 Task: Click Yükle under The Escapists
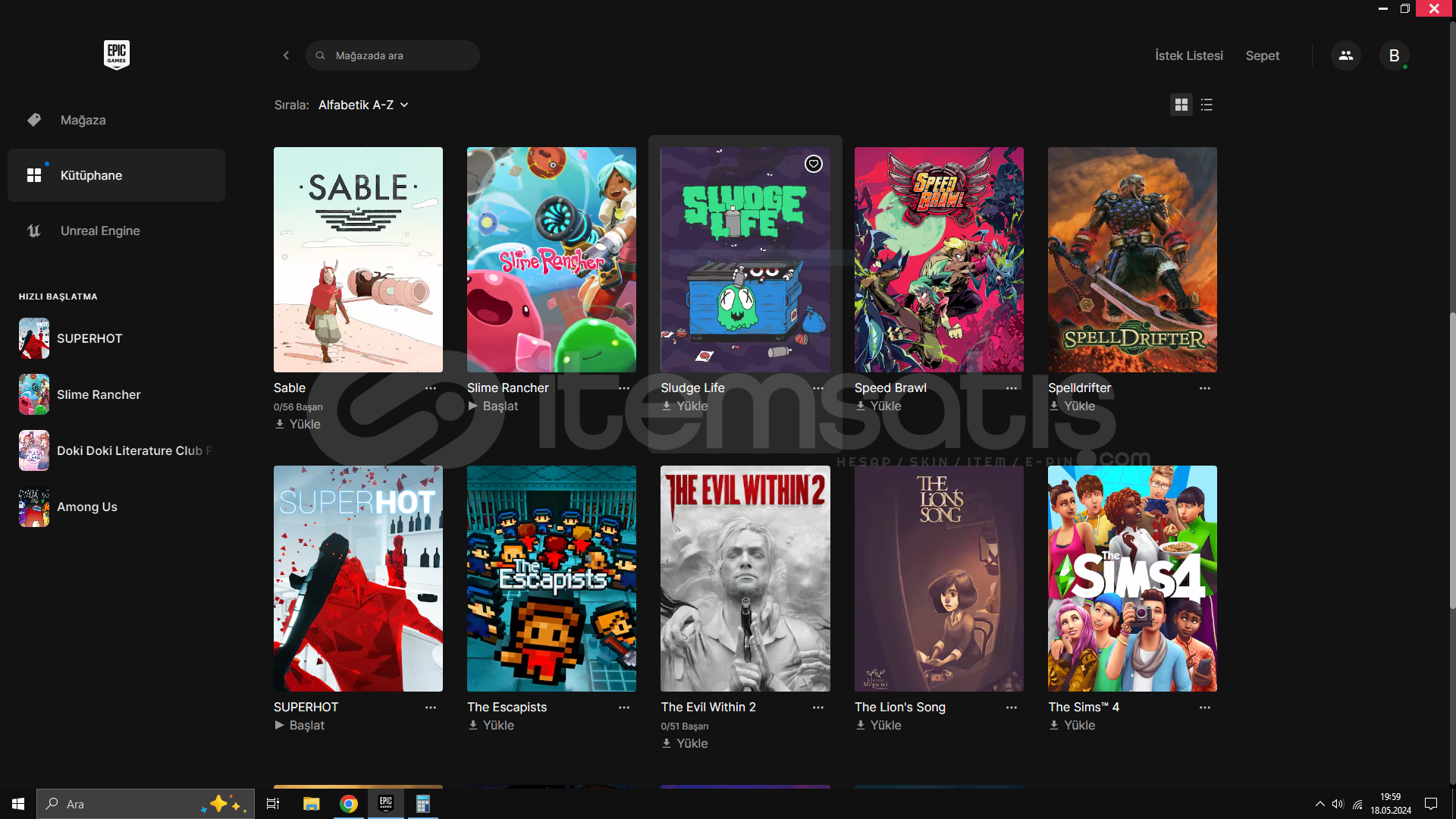[491, 726]
